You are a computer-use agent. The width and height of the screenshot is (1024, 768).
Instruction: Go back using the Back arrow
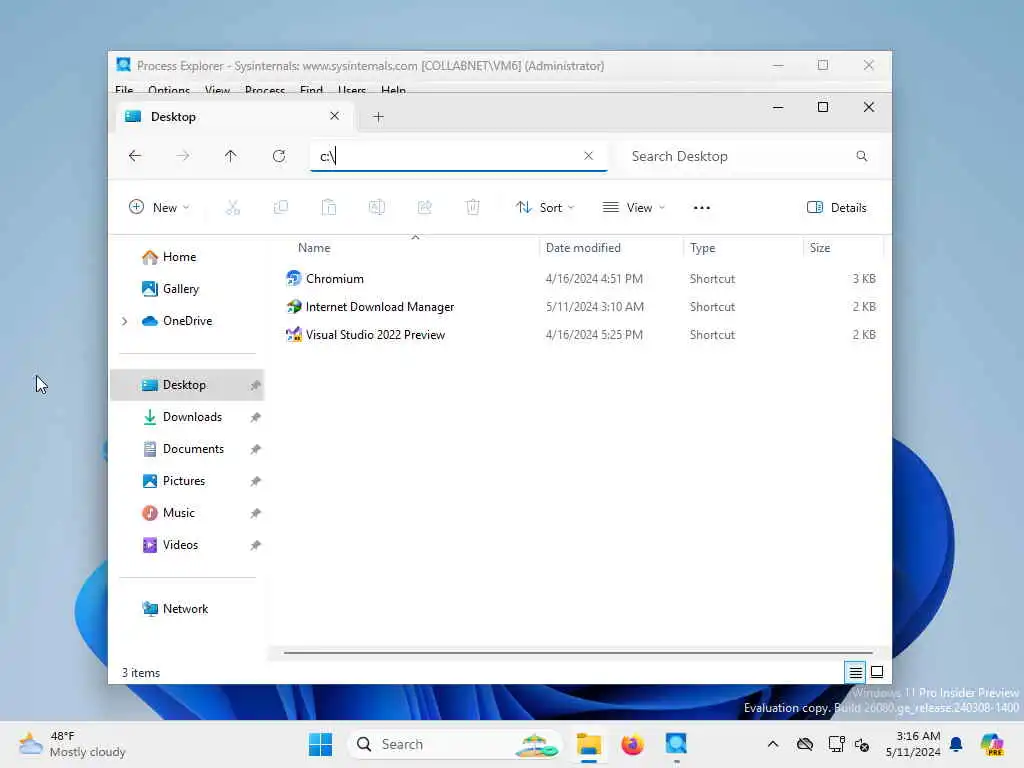point(135,156)
